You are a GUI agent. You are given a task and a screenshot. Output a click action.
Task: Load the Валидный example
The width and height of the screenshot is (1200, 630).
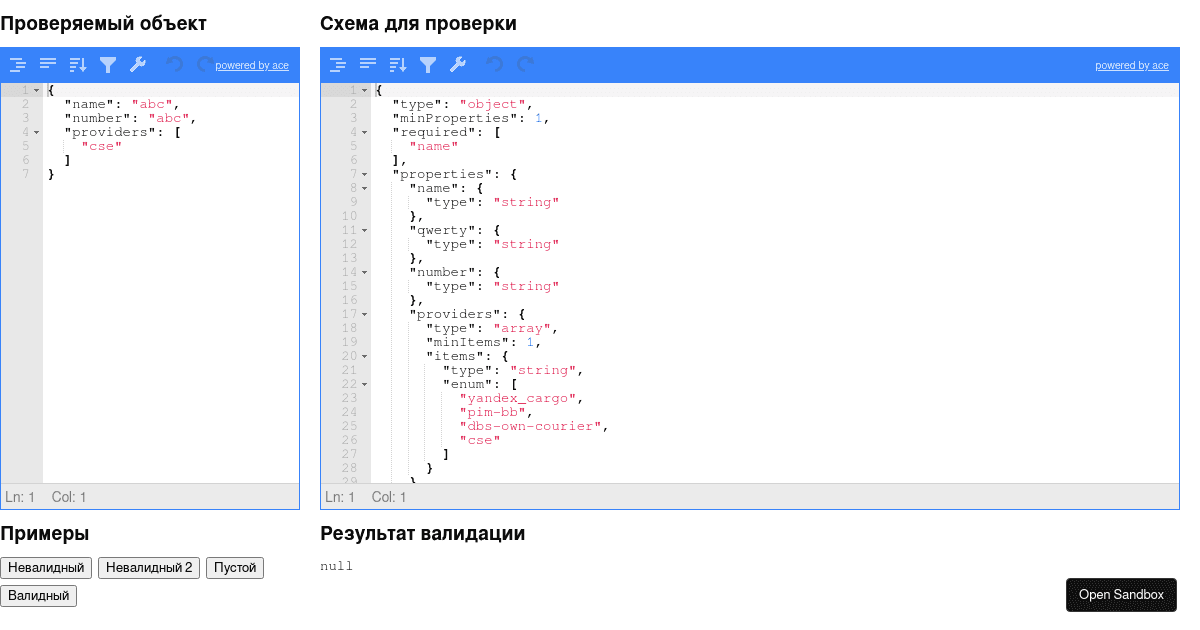pos(38,596)
